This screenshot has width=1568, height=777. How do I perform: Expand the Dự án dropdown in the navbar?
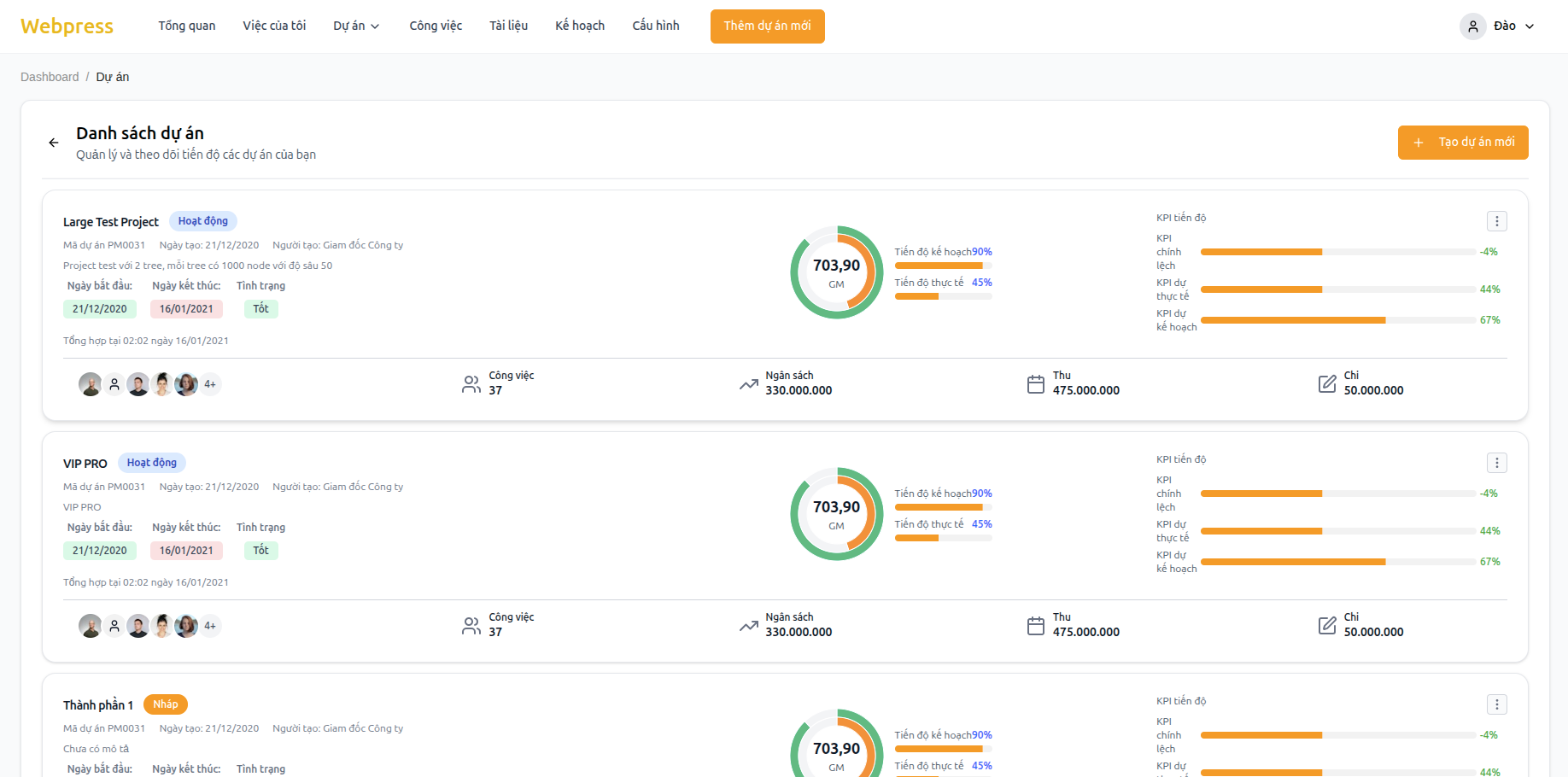pyautogui.click(x=356, y=26)
